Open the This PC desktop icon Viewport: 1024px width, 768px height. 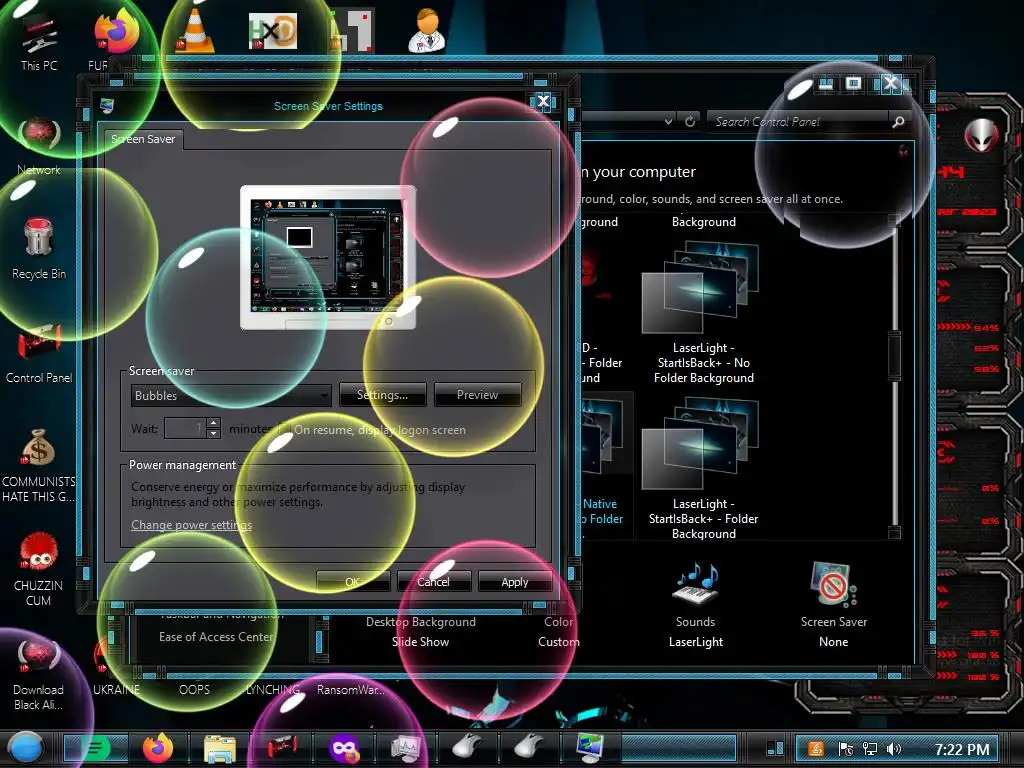(x=39, y=42)
